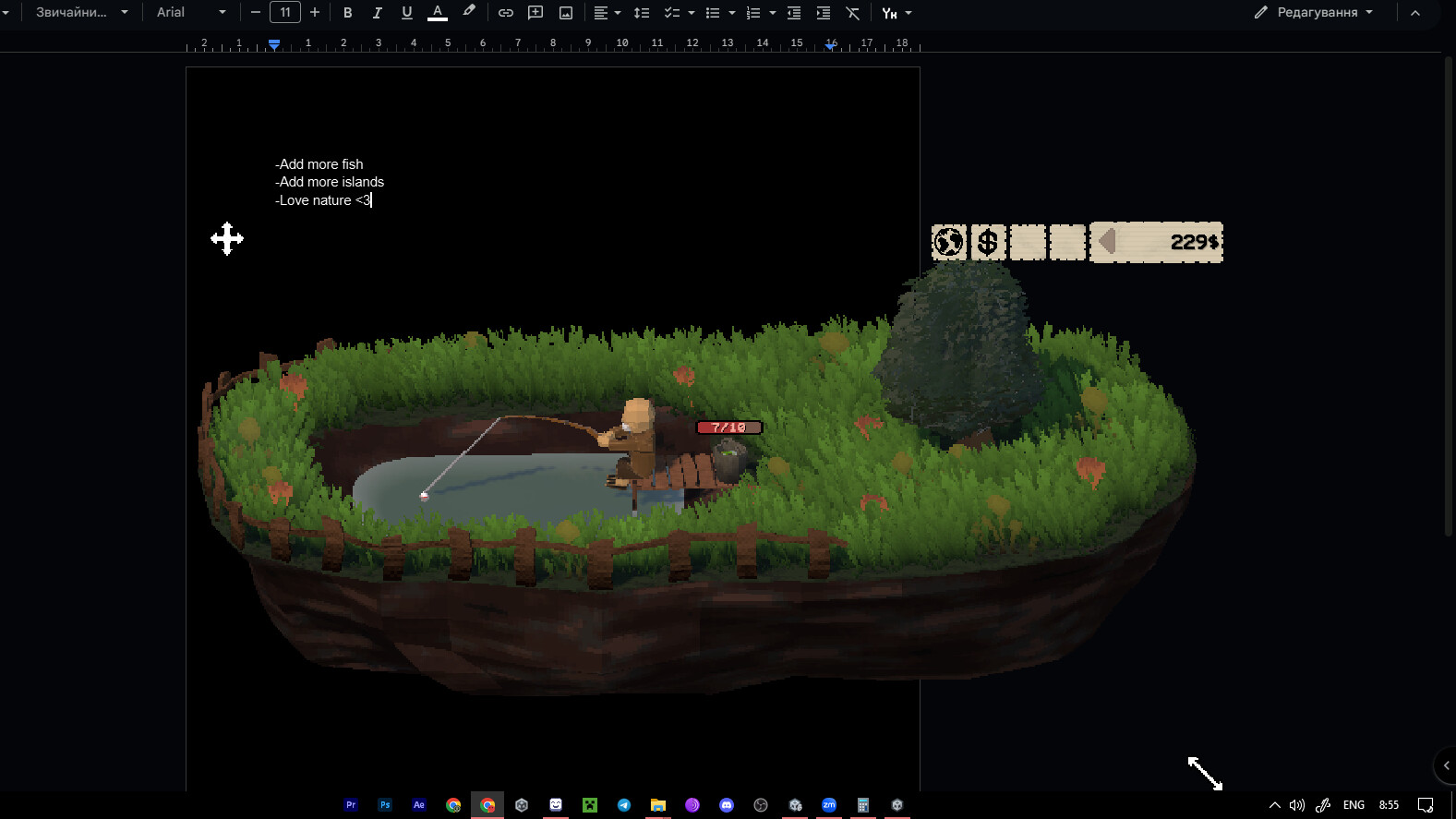Click the first empty inventory slot
The width and height of the screenshot is (1456, 819).
[x=1028, y=242]
